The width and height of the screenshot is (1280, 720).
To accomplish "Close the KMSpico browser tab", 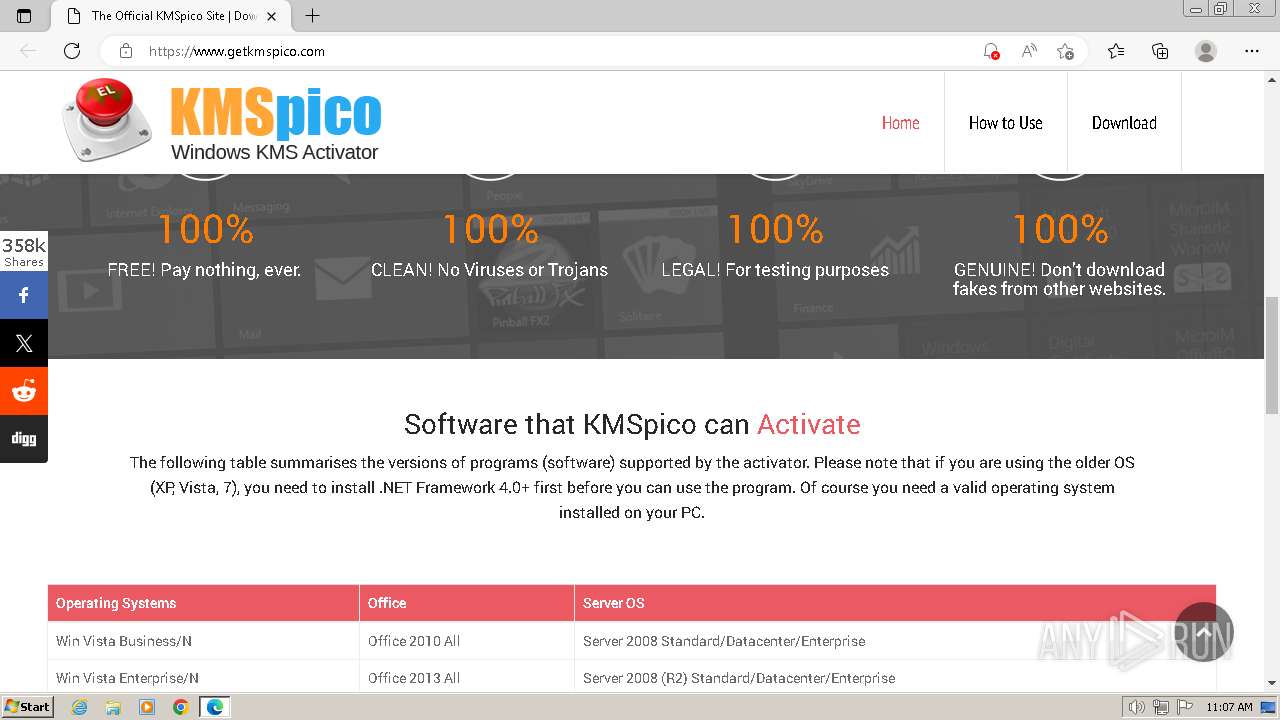I will click(x=271, y=16).
